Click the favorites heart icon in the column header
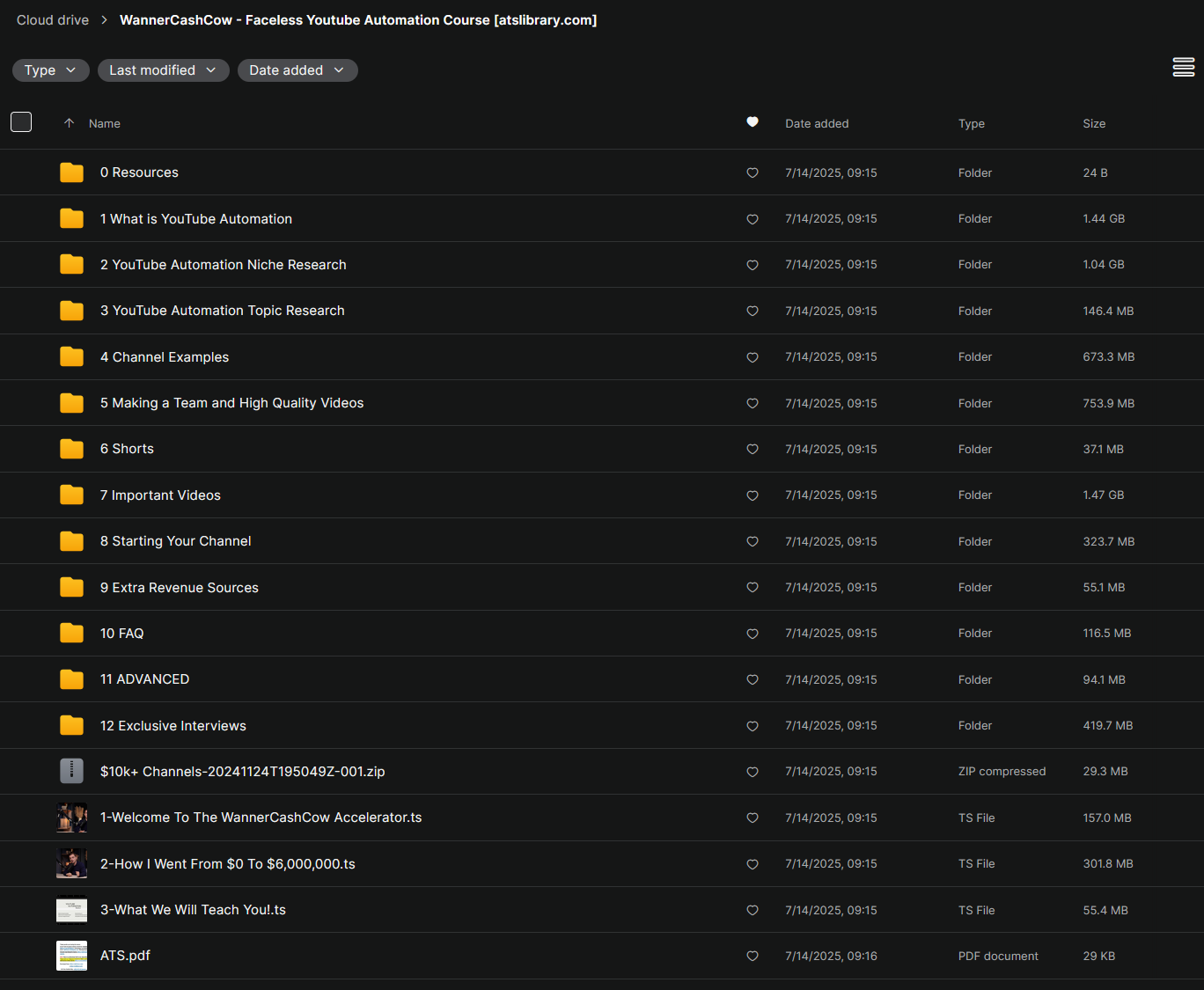Viewport: 1204px width, 990px height. coord(752,122)
